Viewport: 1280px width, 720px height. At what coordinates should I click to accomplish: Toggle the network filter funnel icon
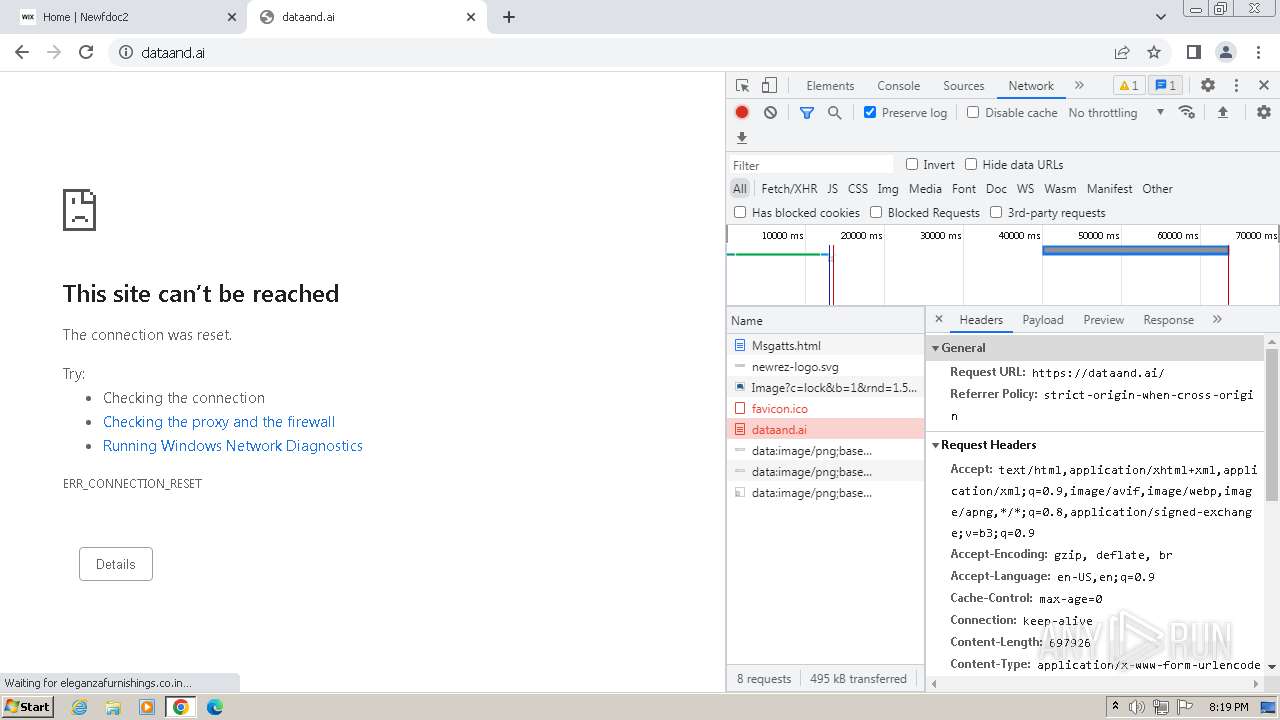point(807,113)
